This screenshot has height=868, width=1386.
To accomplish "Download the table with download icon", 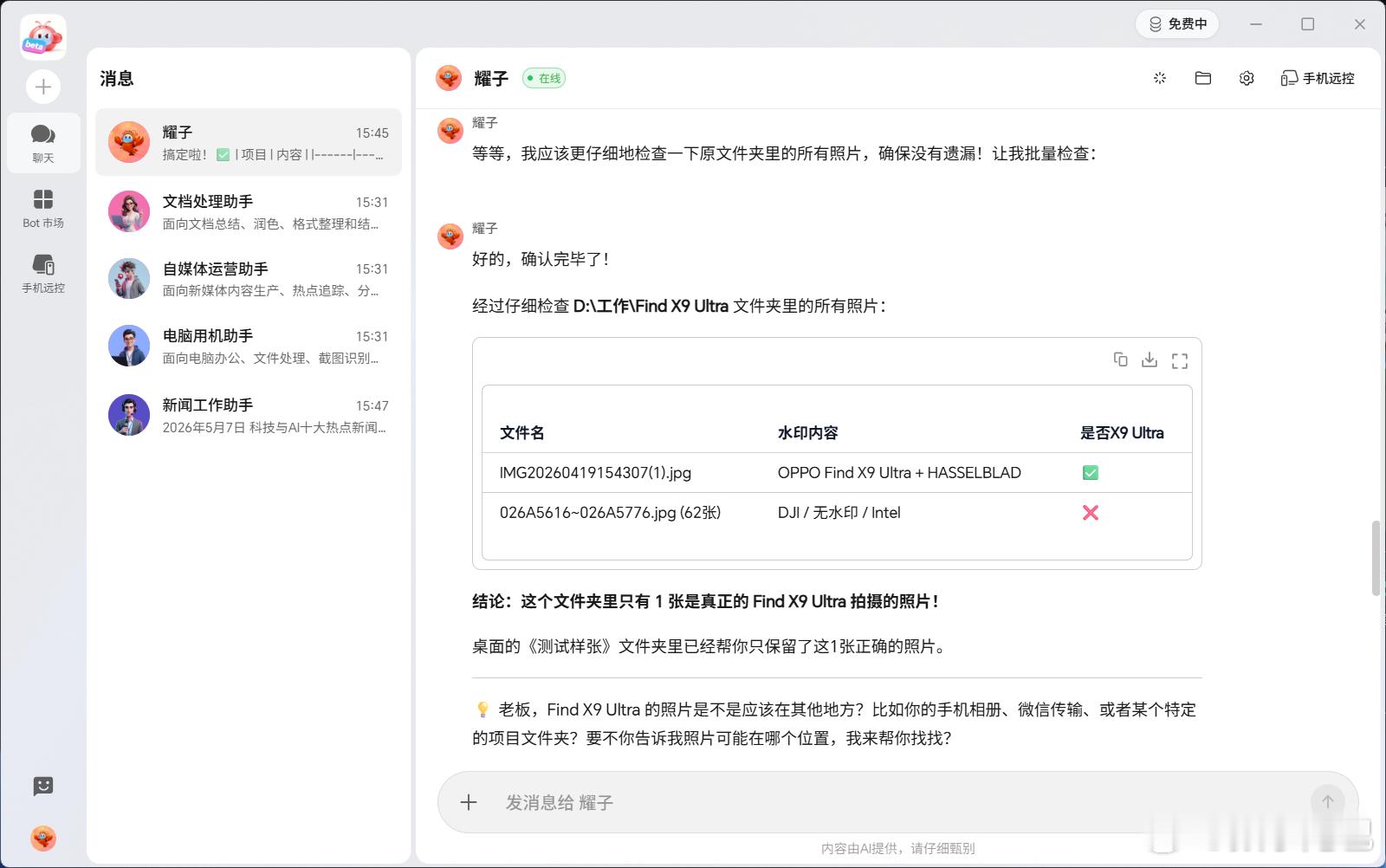I will [x=1150, y=360].
